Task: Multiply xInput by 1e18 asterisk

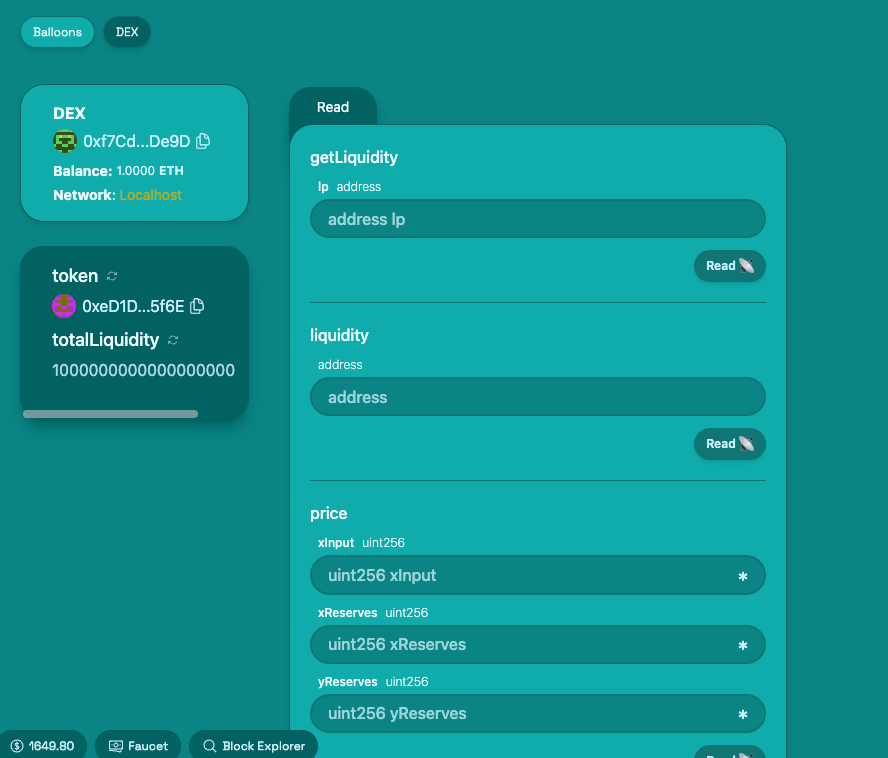Action: [x=743, y=576]
